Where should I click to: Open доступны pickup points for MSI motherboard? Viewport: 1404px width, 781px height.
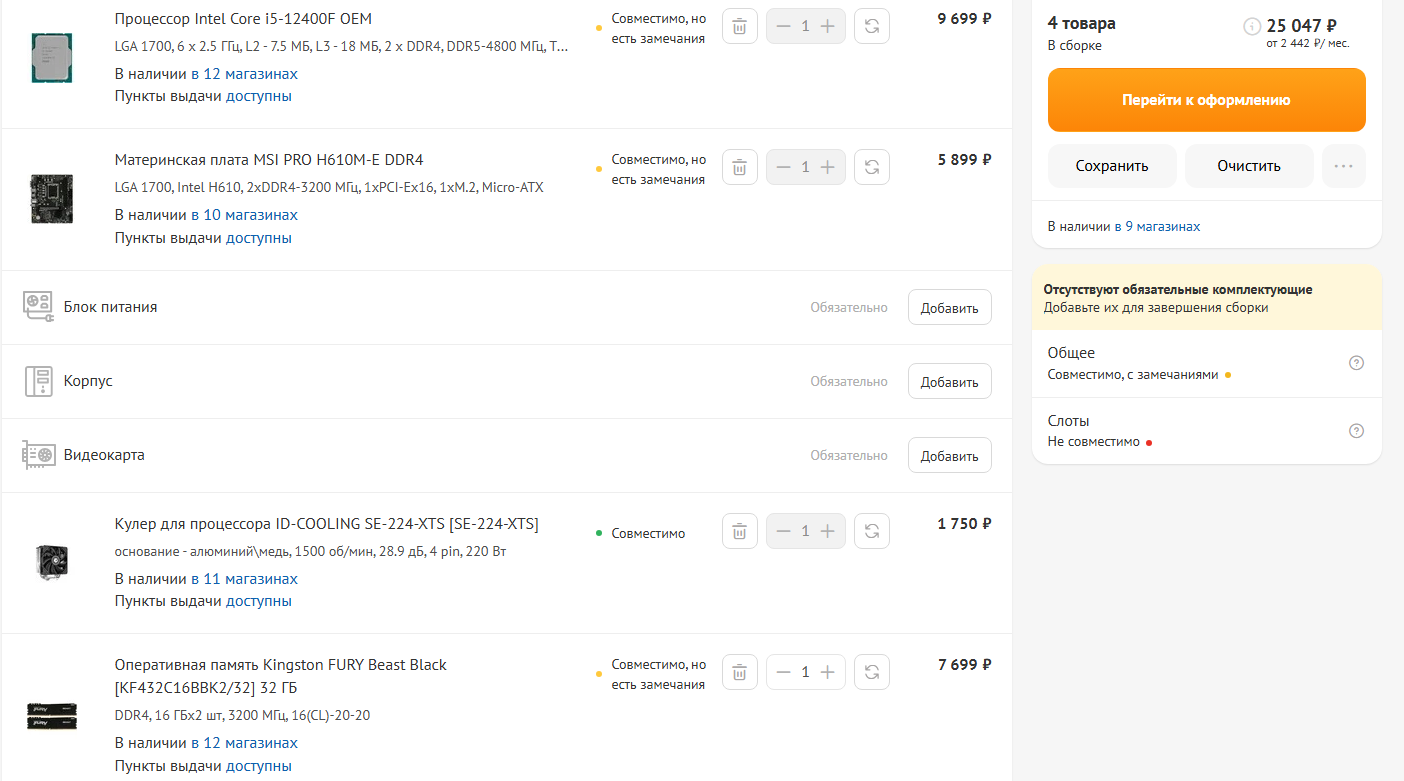point(259,238)
